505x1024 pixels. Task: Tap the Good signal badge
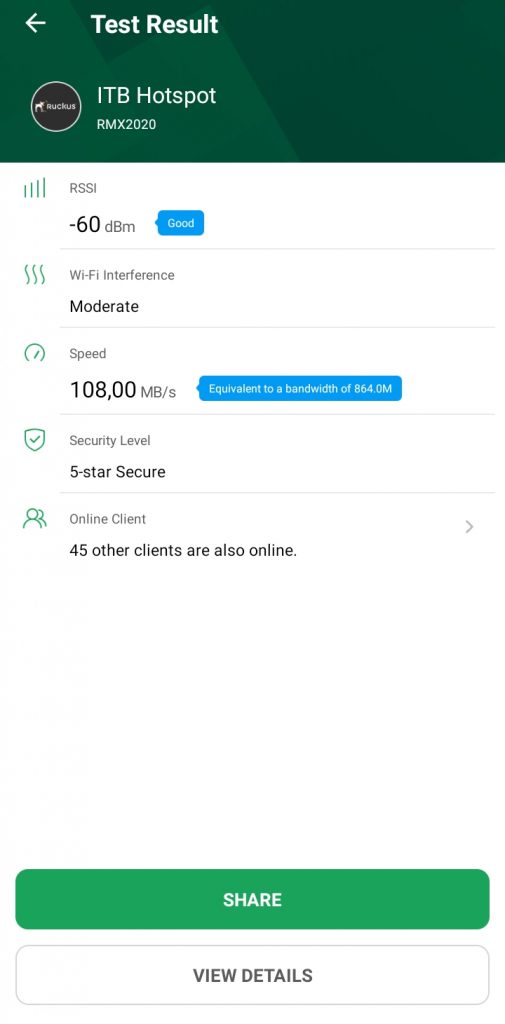coord(180,223)
